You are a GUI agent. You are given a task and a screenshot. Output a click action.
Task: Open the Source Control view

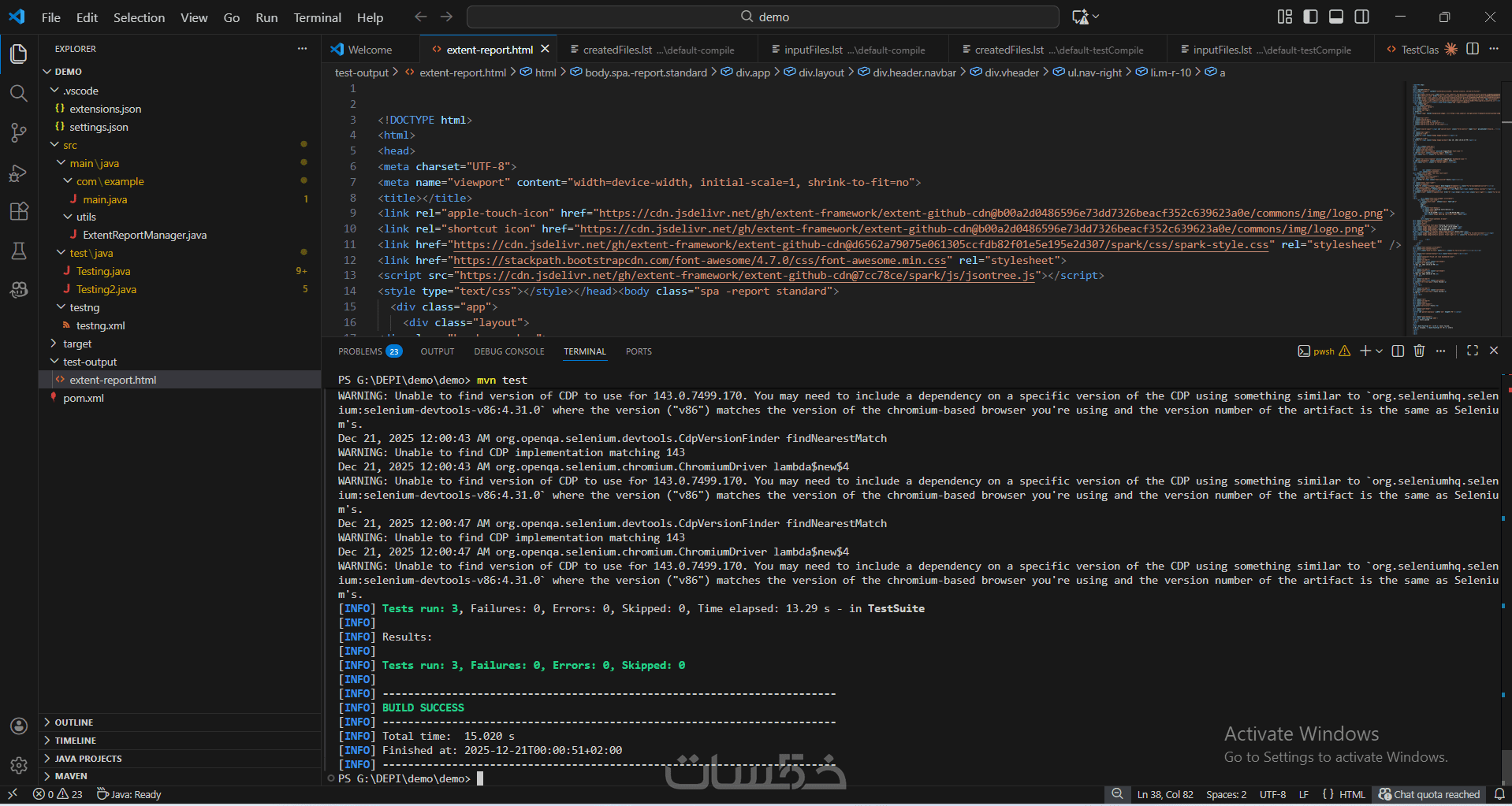tap(19, 133)
